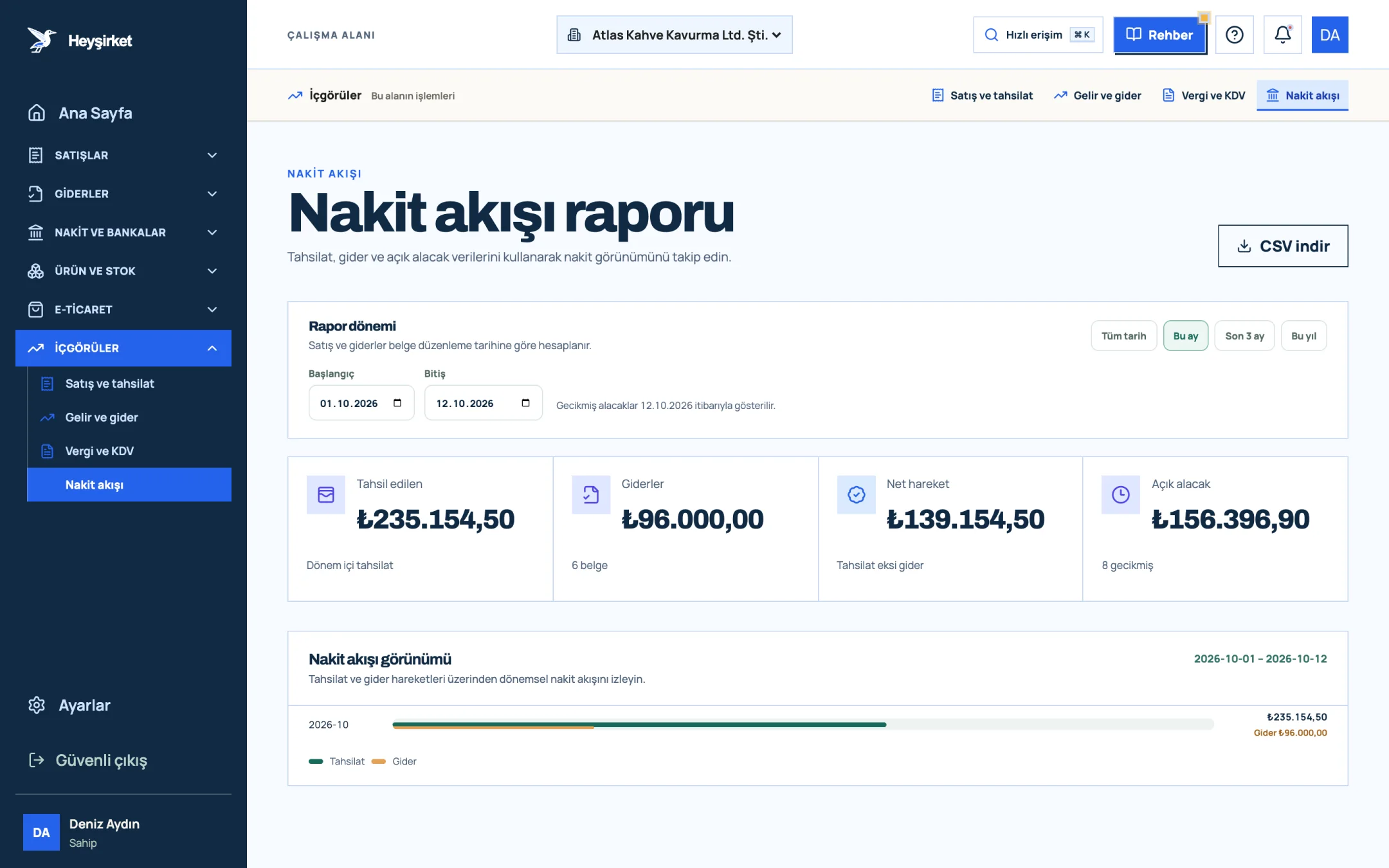Collapse the İÇGÖRÜLER sidebar section

(123, 348)
